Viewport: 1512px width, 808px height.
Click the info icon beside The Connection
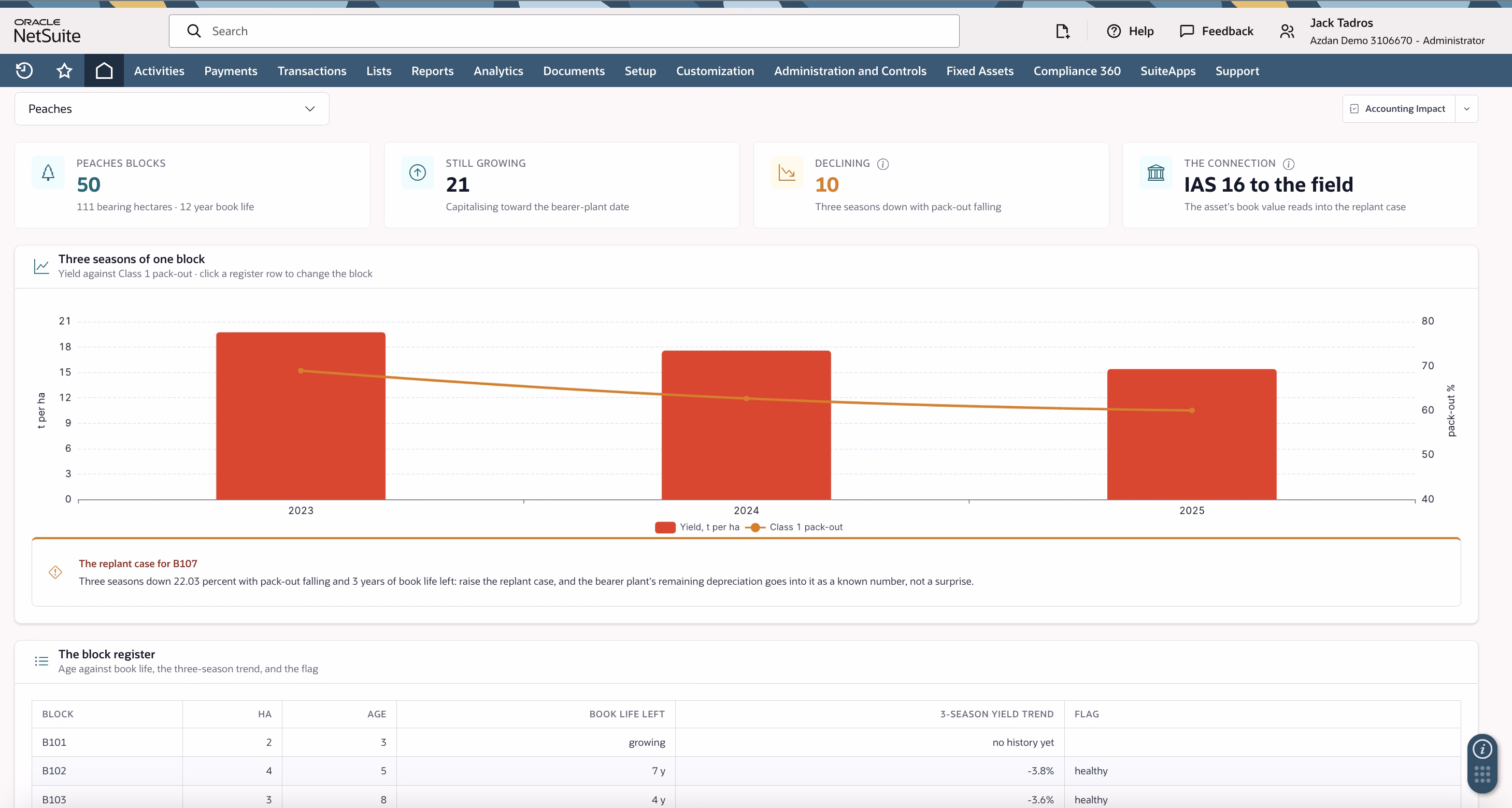1288,164
